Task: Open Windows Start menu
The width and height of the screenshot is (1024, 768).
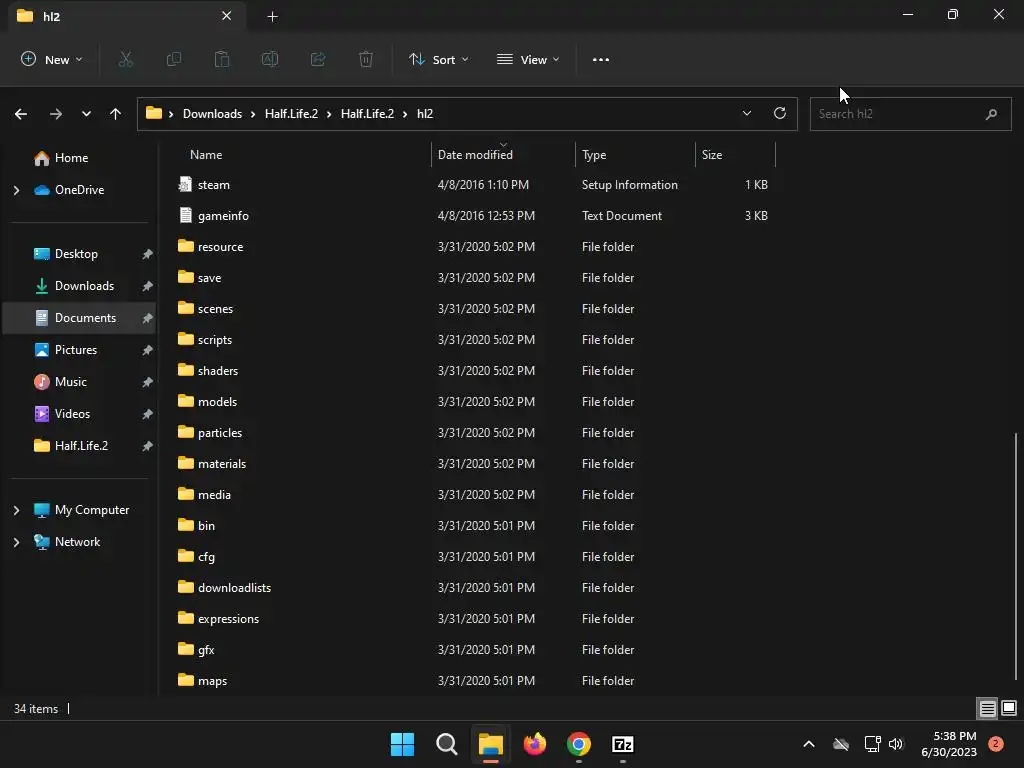Action: [402, 744]
